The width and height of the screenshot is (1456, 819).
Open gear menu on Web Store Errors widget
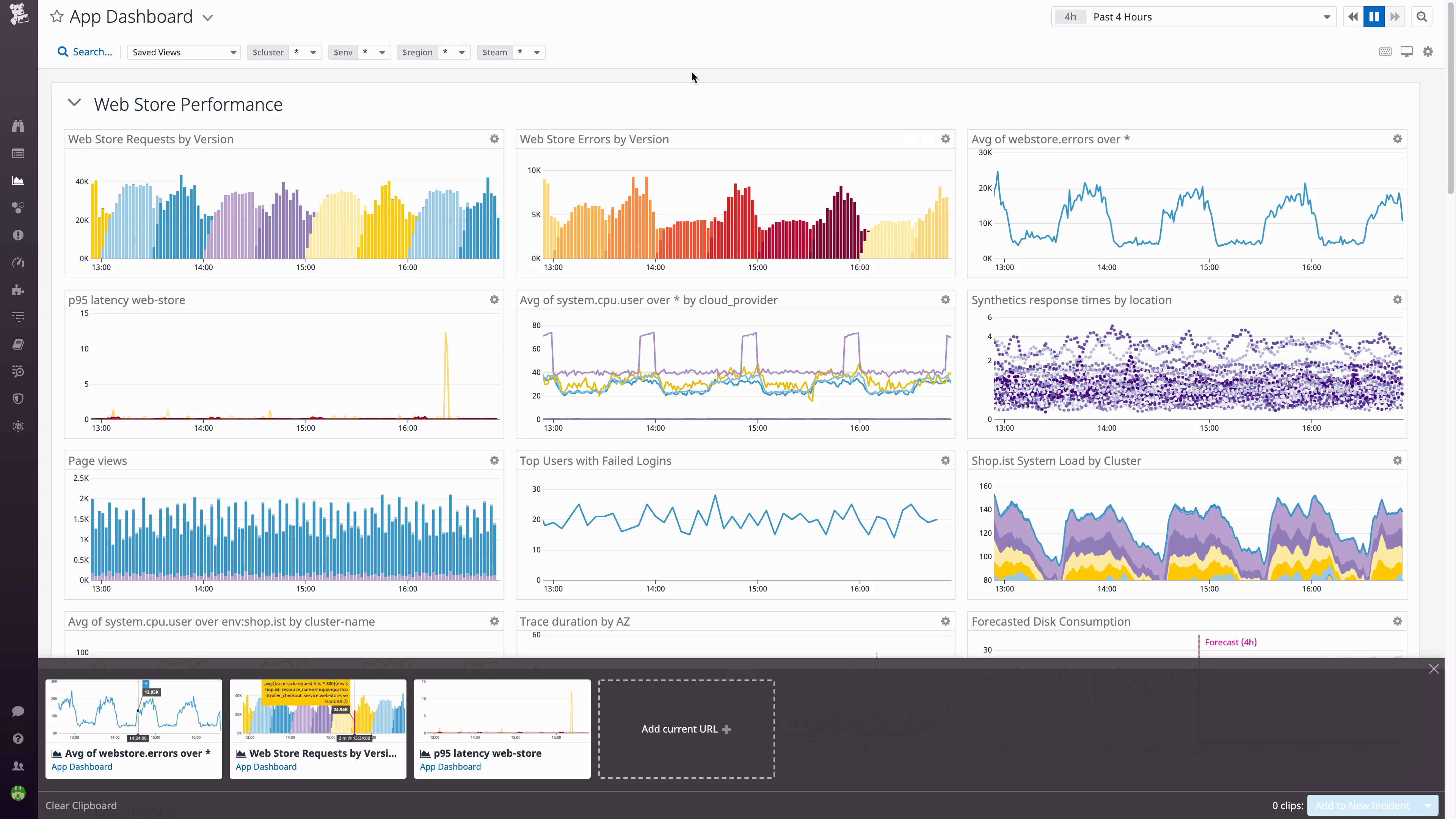[x=945, y=139]
